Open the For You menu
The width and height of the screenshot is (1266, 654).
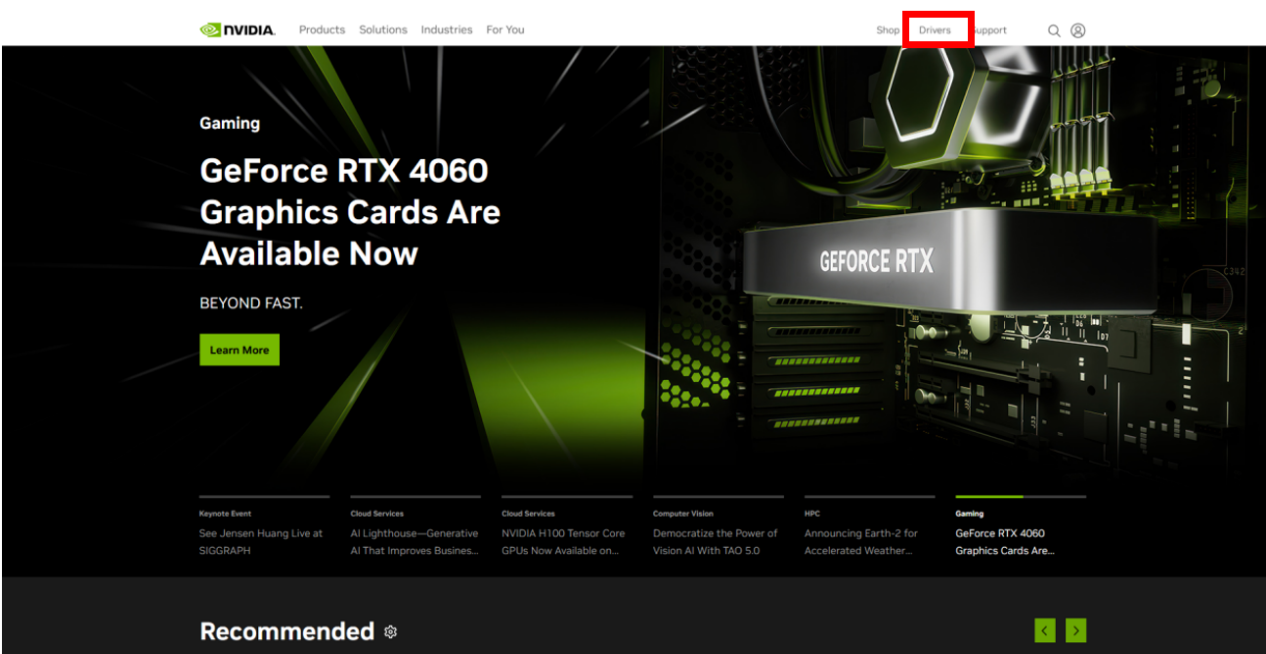point(505,30)
